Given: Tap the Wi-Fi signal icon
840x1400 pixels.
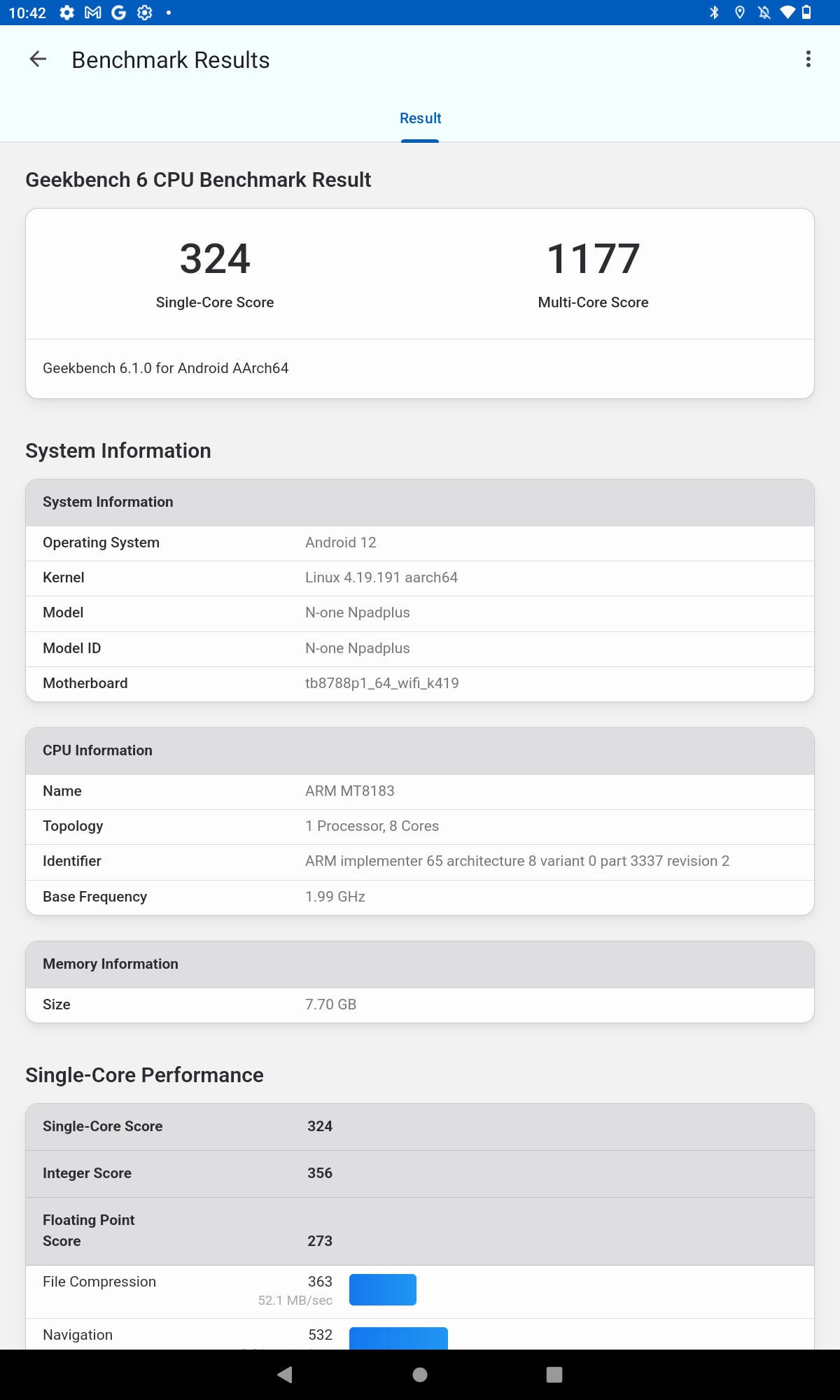Looking at the screenshot, I should click(787, 13).
